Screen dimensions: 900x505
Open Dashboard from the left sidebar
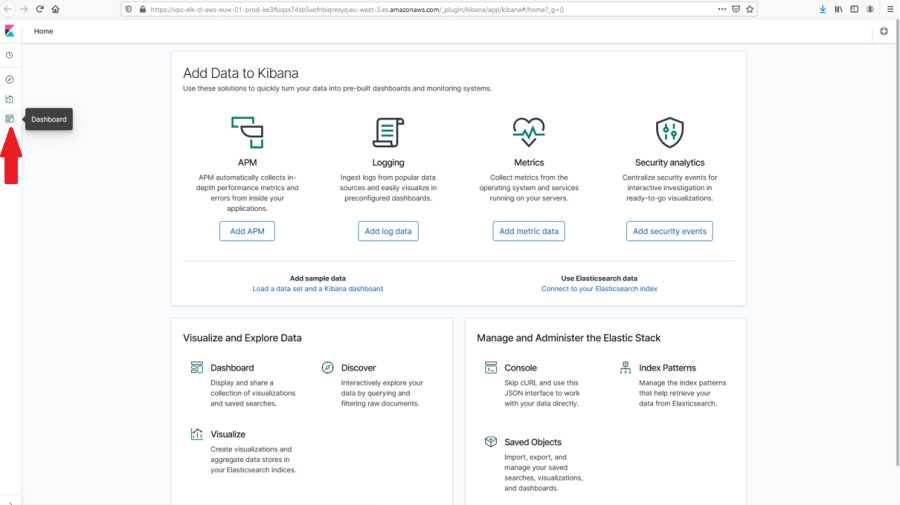click(x=10, y=119)
